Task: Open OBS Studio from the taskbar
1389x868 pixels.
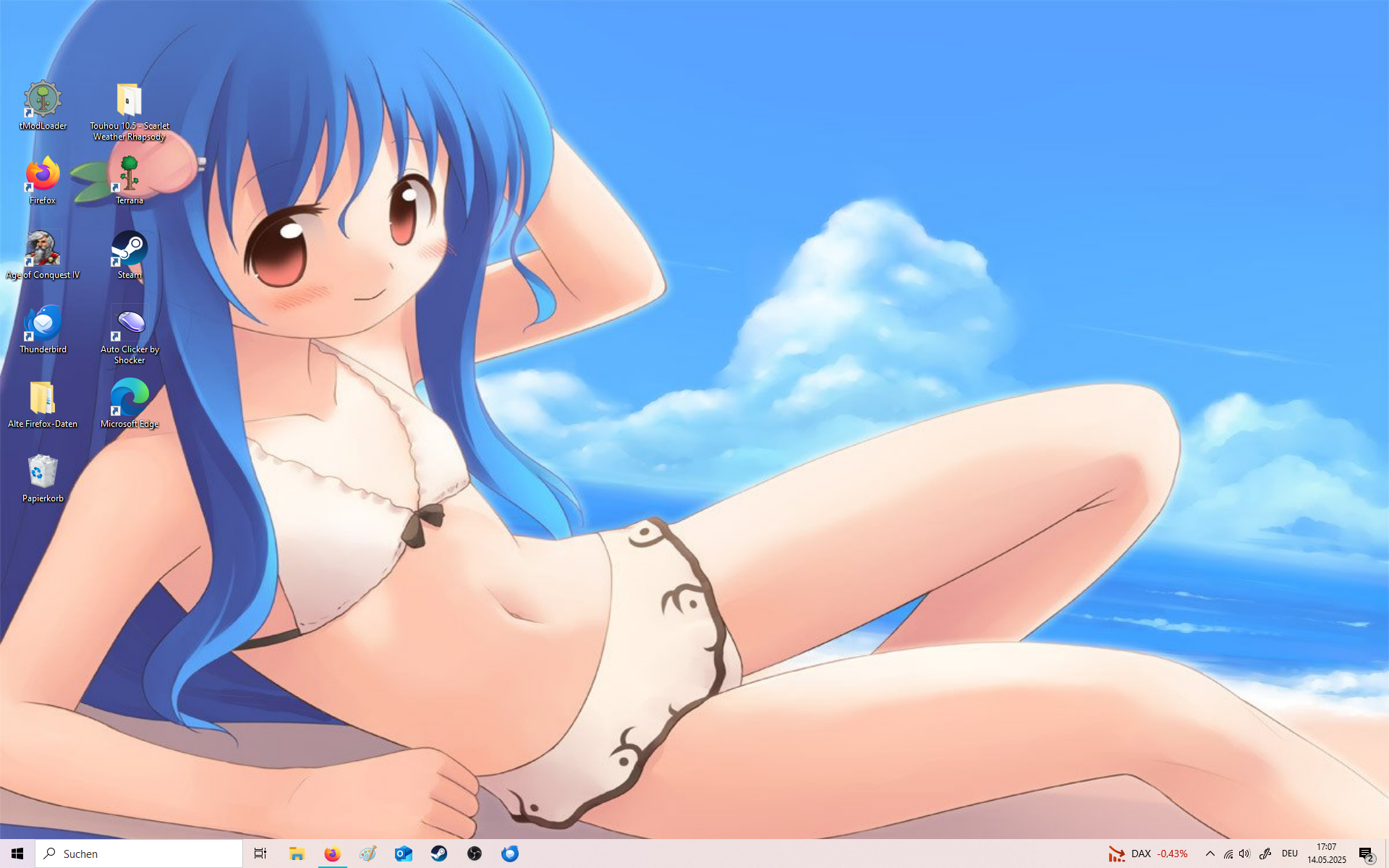Action: click(x=475, y=854)
